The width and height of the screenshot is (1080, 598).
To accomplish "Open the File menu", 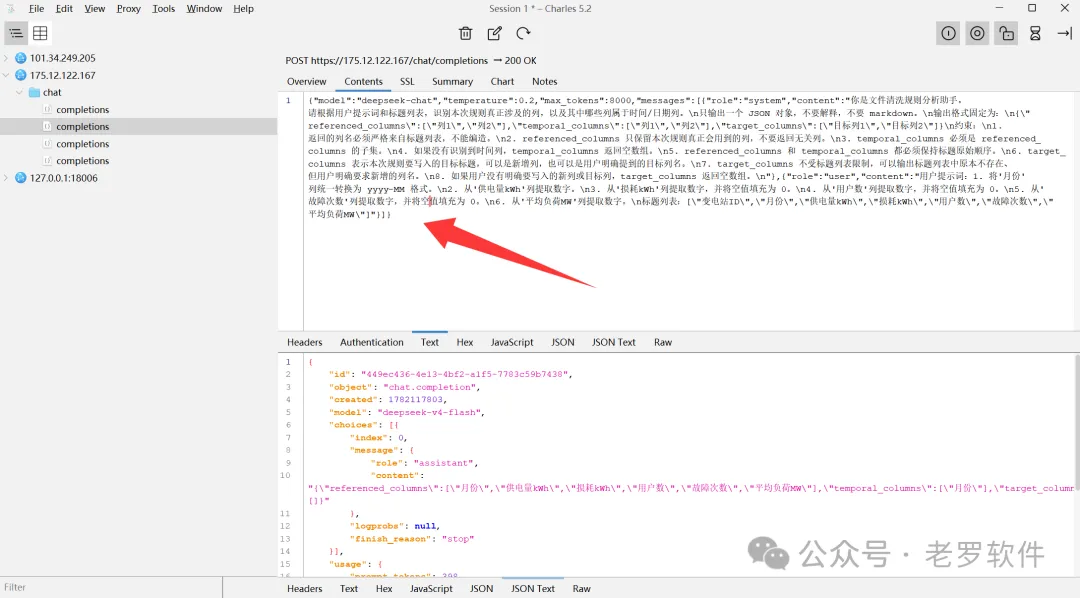I will [x=37, y=8].
